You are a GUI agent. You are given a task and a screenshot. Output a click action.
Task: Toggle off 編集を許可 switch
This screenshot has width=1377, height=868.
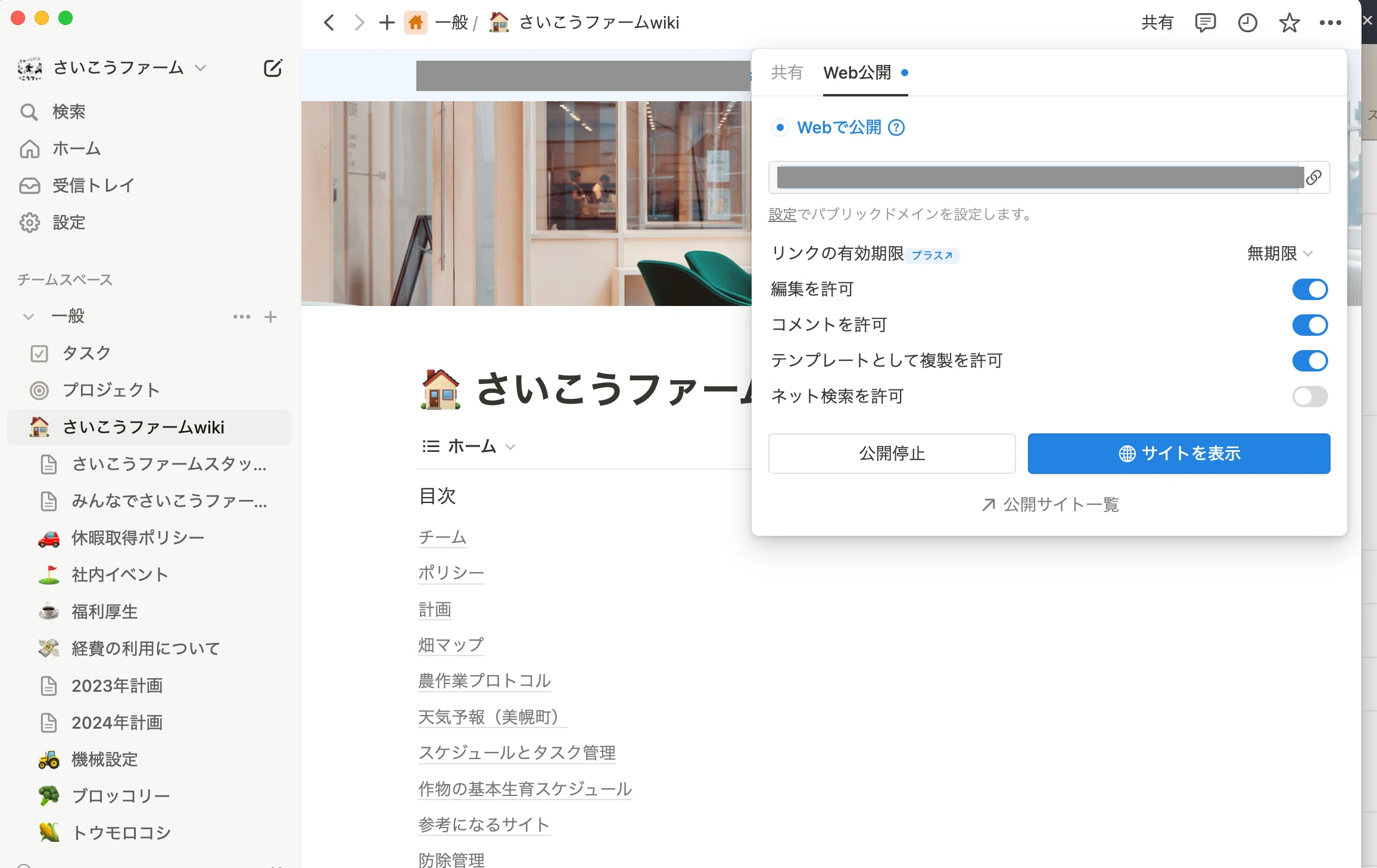pos(1310,289)
